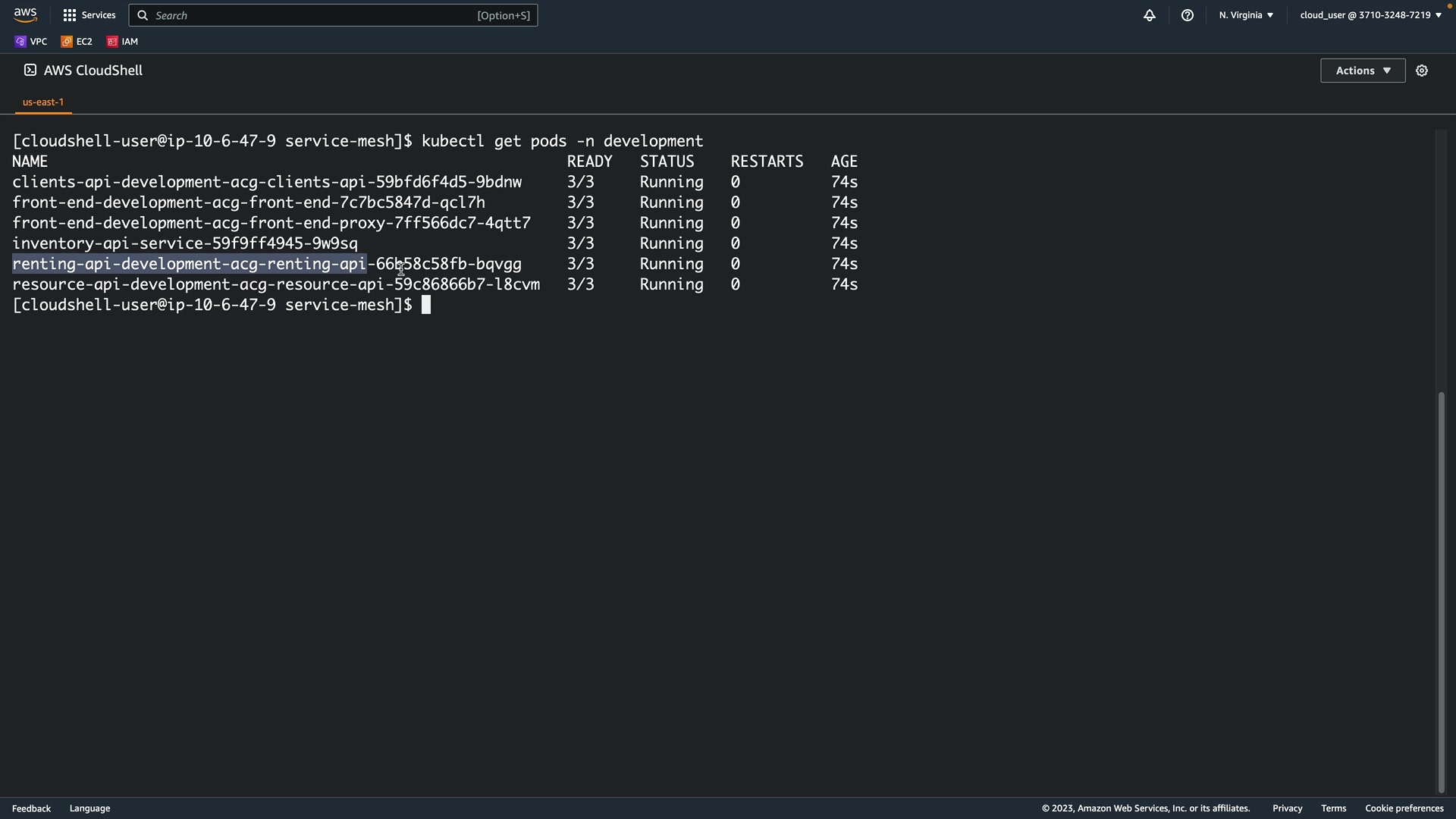Open the Terms link

point(1333,808)
